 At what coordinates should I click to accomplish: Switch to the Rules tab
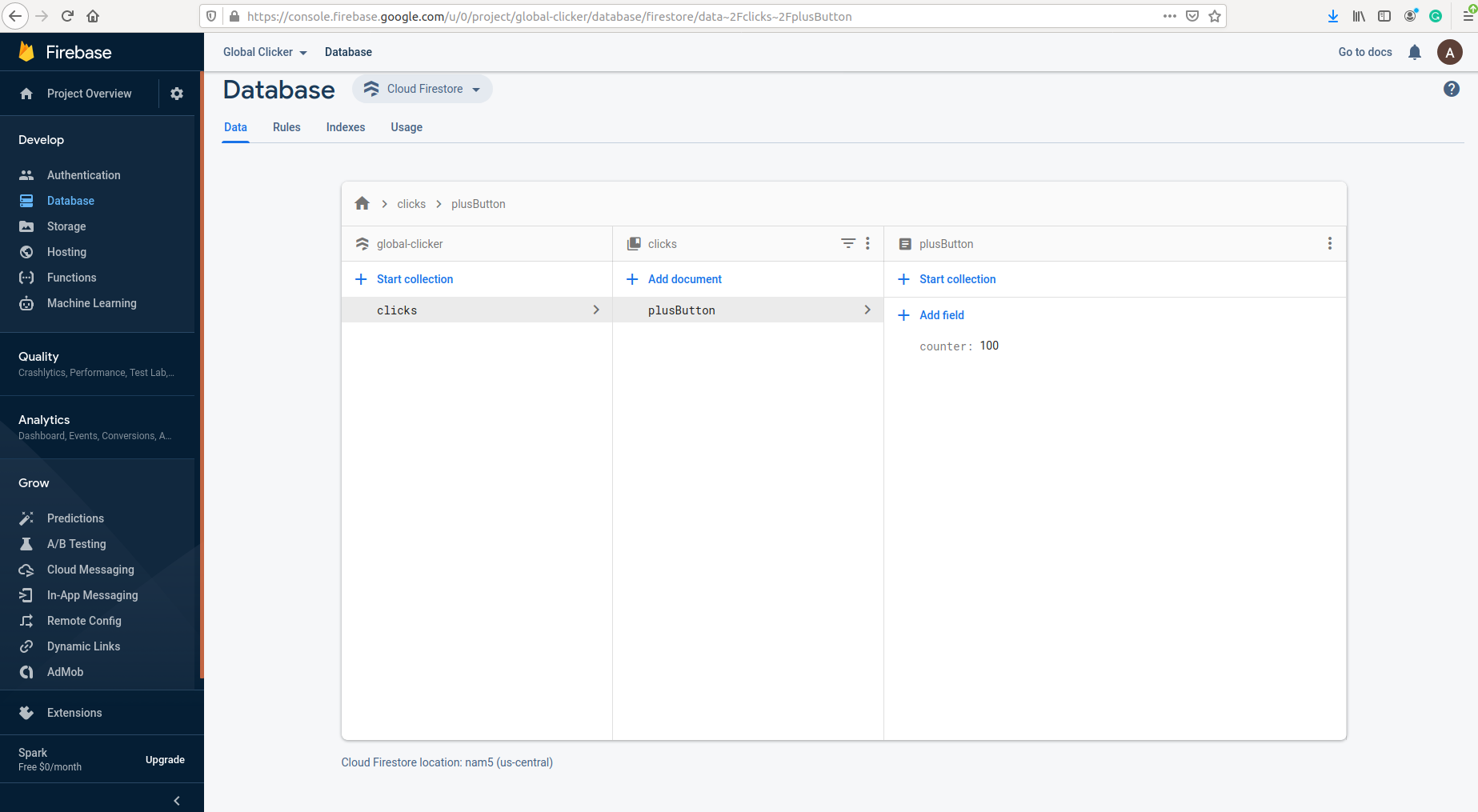tap(286, 127)
